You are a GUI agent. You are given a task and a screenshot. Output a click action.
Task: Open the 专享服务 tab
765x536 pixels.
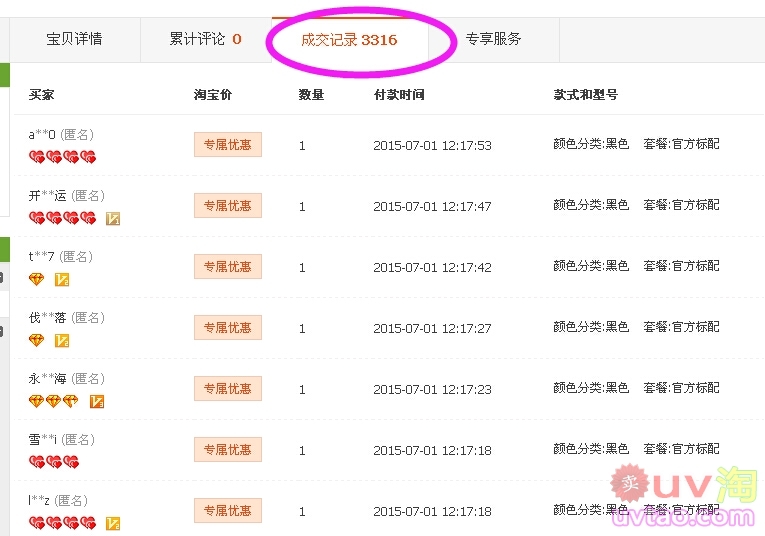[x=493, y=40]
